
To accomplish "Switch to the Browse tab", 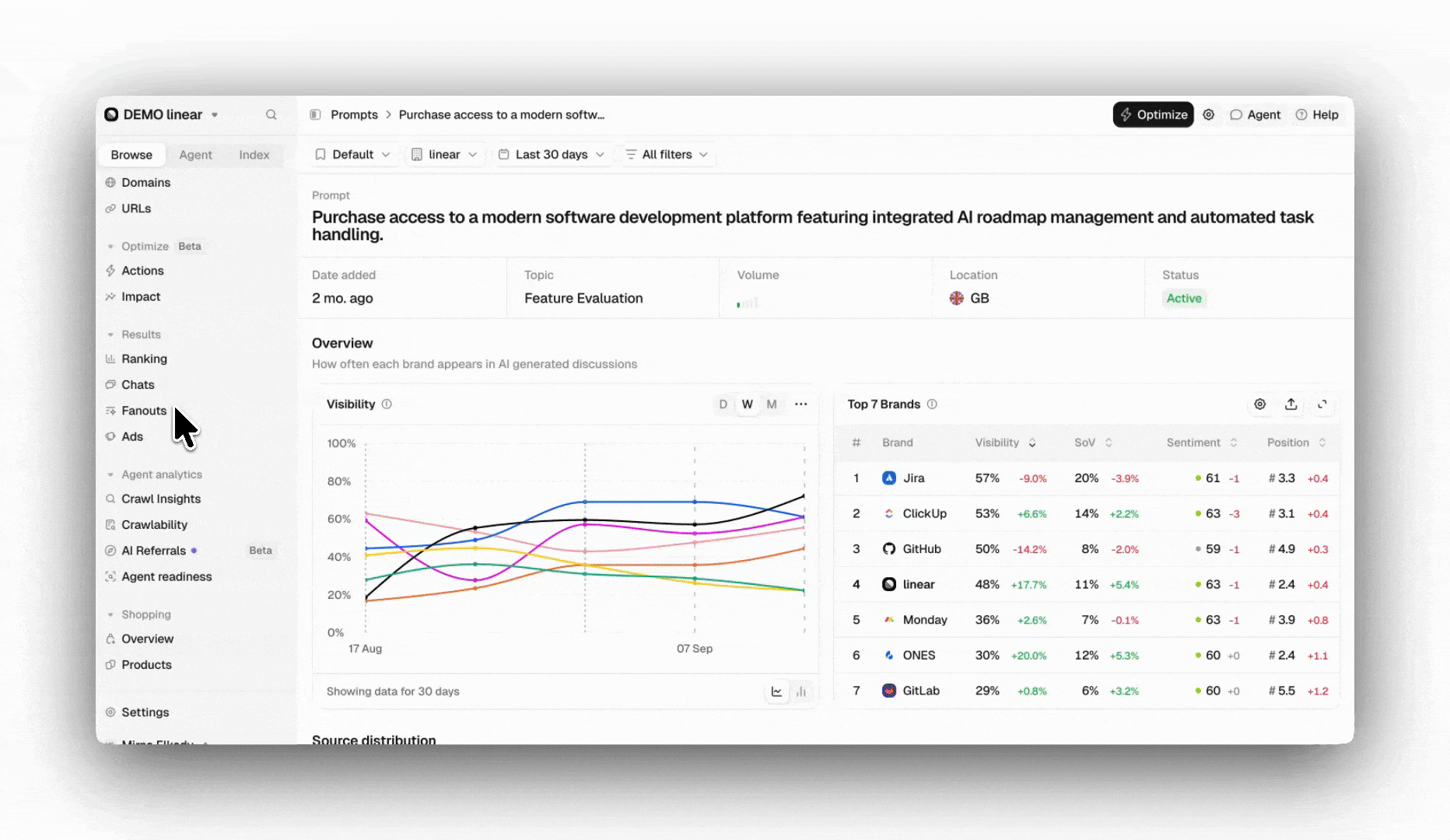I will [131, 155].
